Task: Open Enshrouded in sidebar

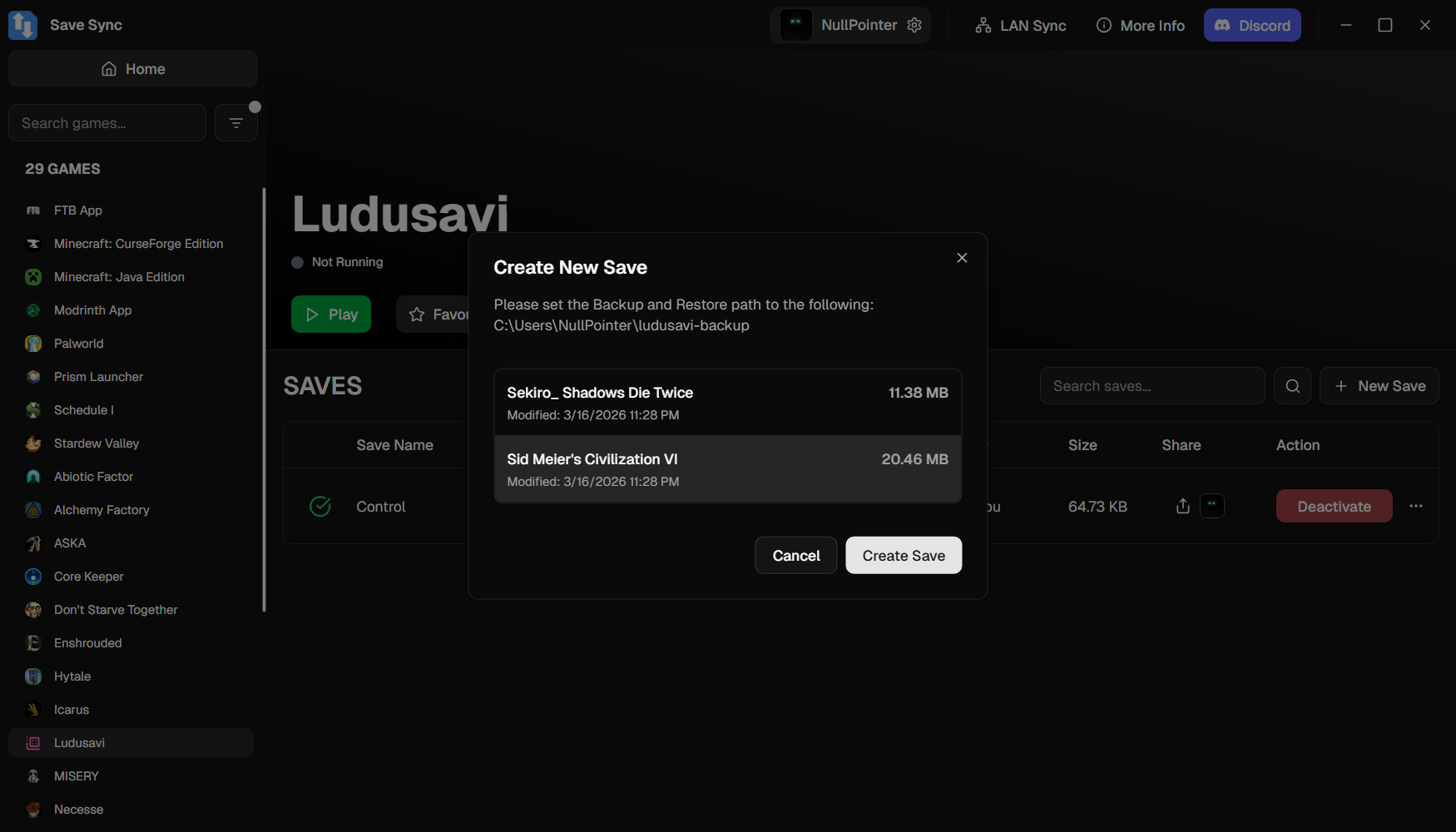Action: [131, 643]
